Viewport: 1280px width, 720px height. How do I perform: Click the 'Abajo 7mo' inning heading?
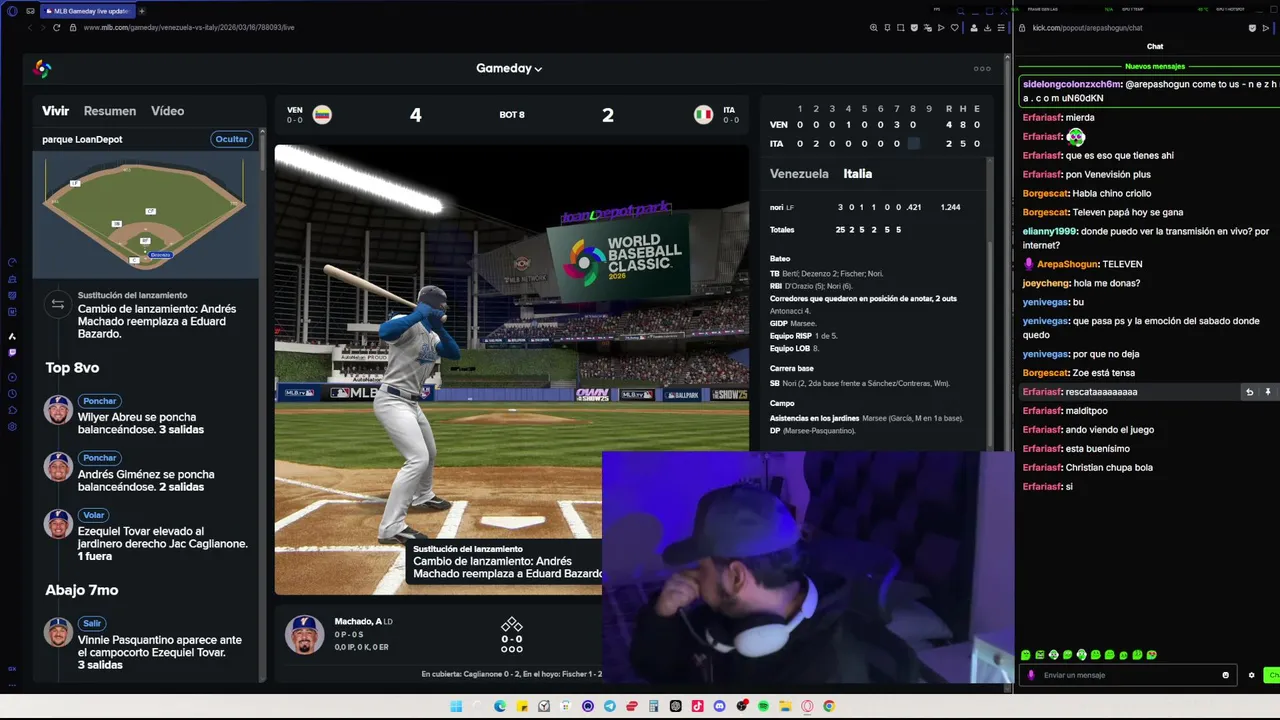(x=81, y=590)
